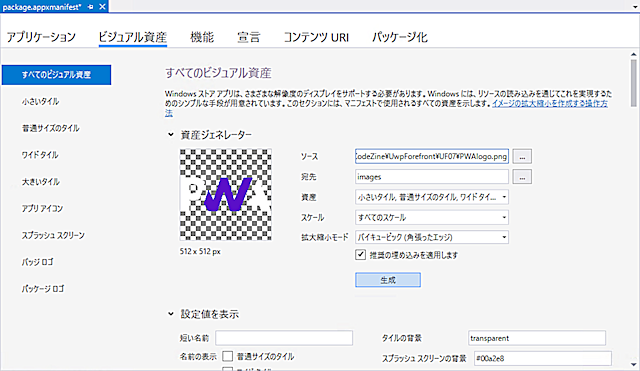Click the スプラッシュ スクリーンの背景 color field
The width and height of the screenshot is (640, 371).
click(542, 358)
